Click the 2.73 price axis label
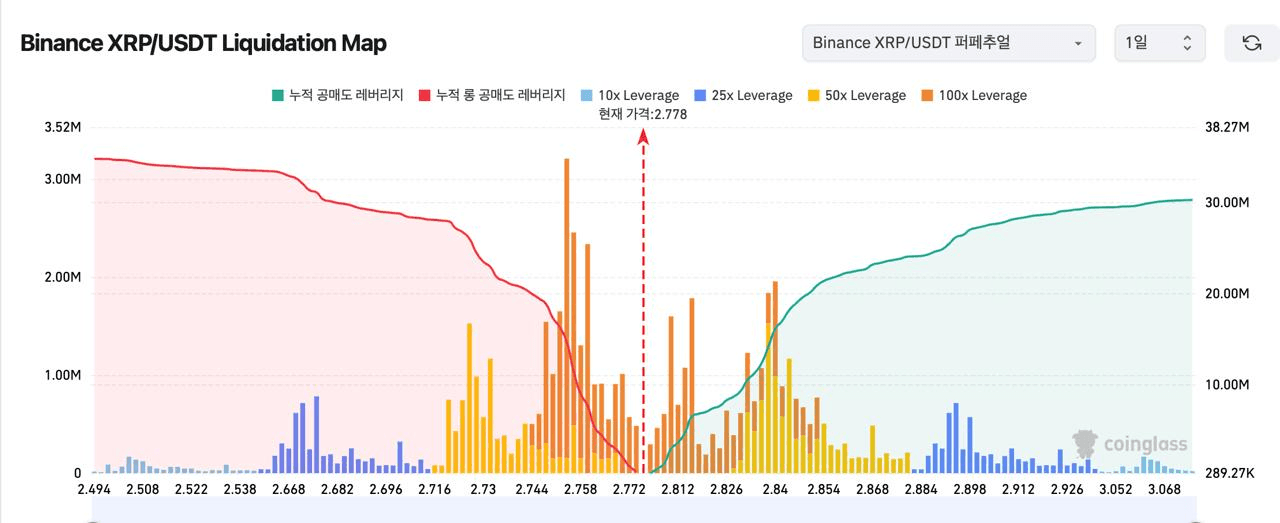1280x523 pixels. [483, 489]
